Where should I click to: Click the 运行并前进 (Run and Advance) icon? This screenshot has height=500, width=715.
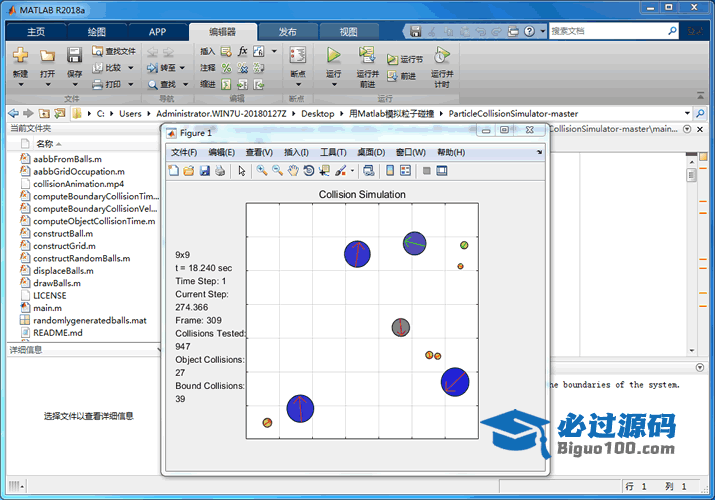coord(367,55)
